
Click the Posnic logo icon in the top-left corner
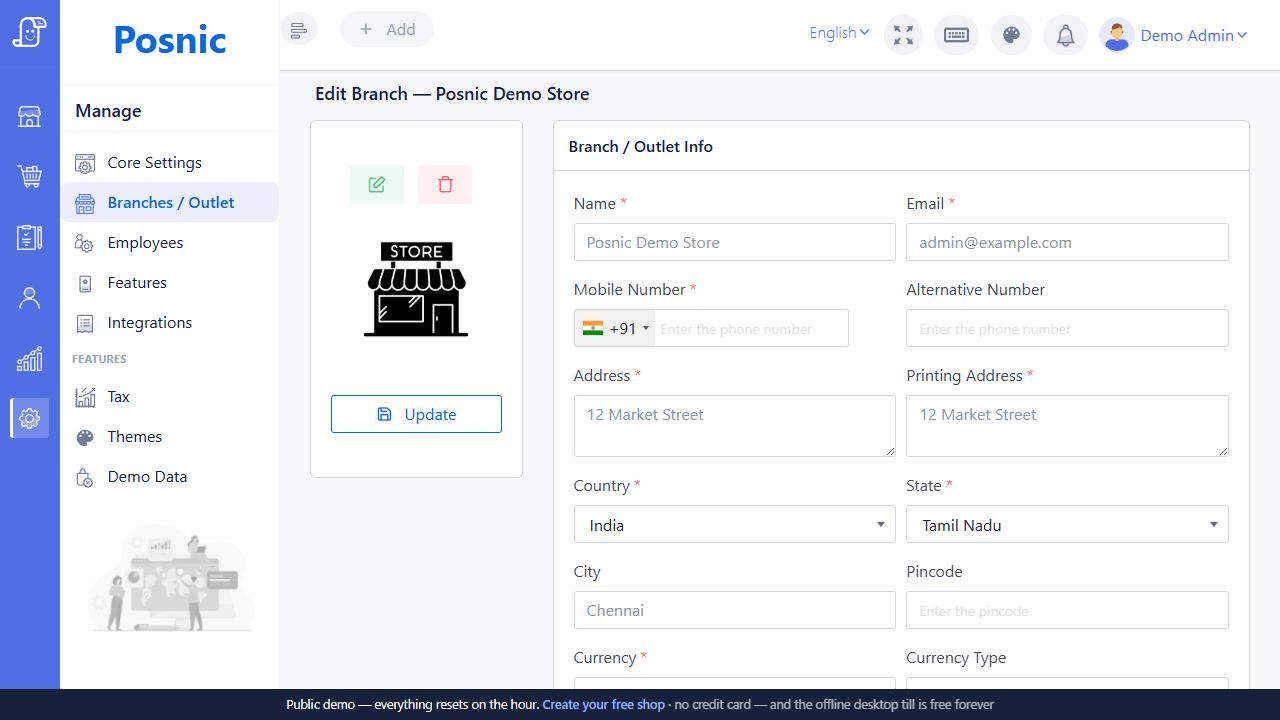[30, 32]
